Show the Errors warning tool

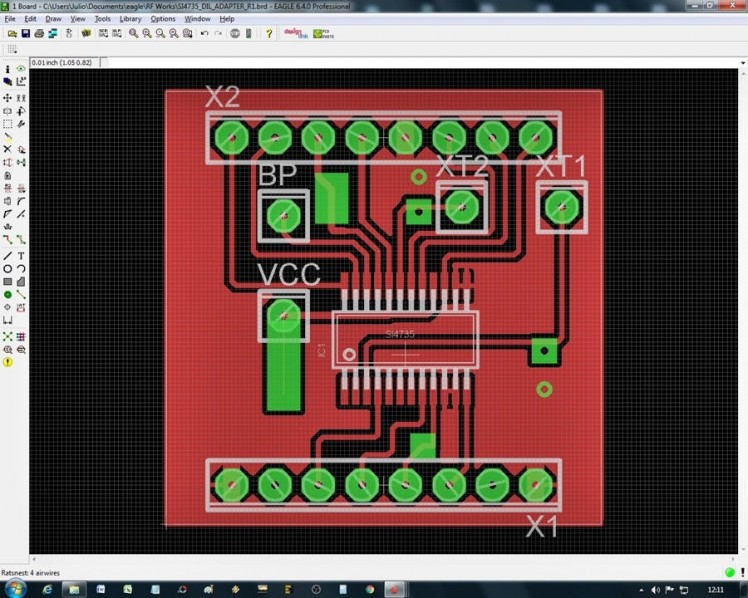(x=8, y=362)
